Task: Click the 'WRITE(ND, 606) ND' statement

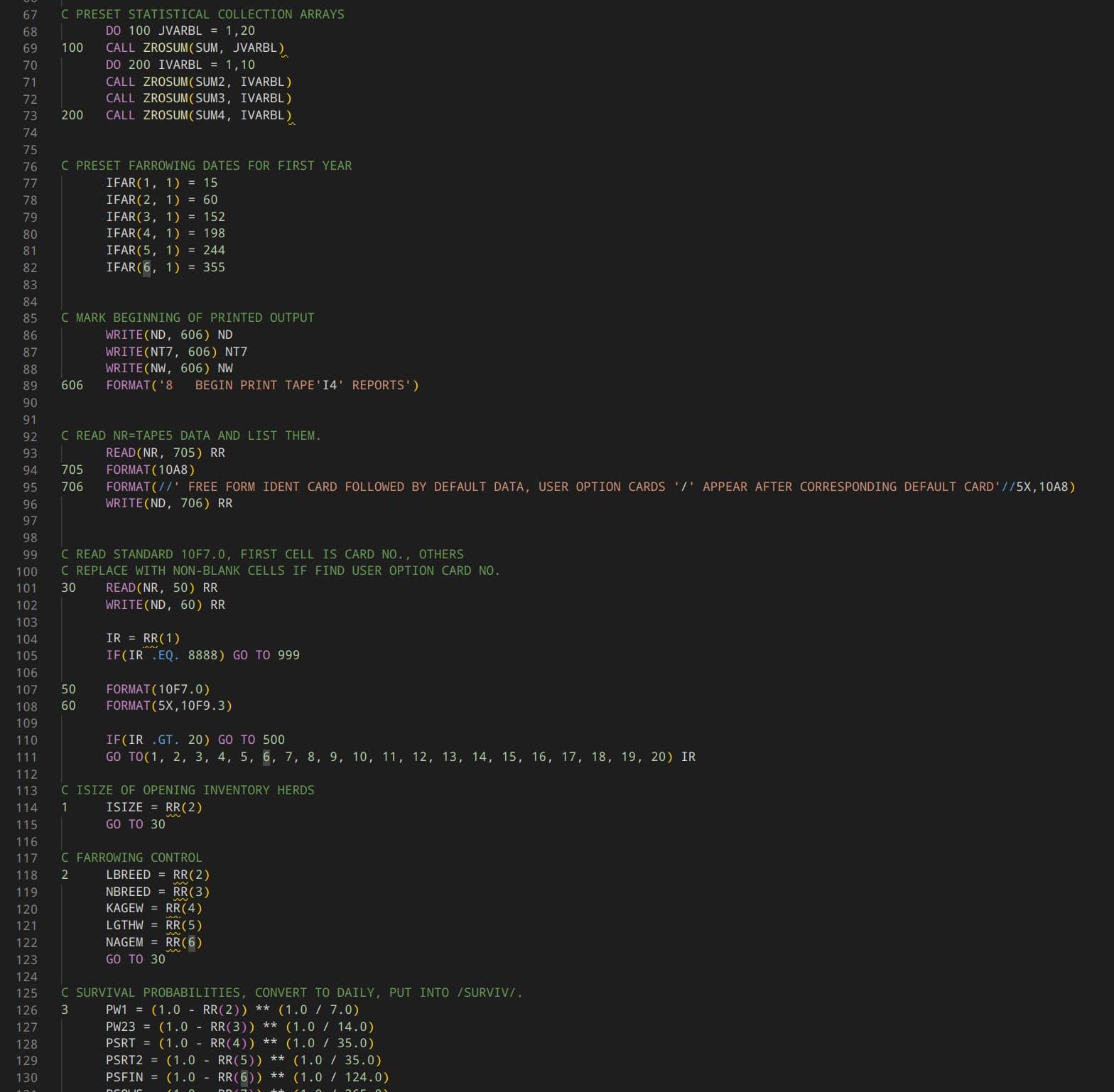Action: [x=169, y=335]
